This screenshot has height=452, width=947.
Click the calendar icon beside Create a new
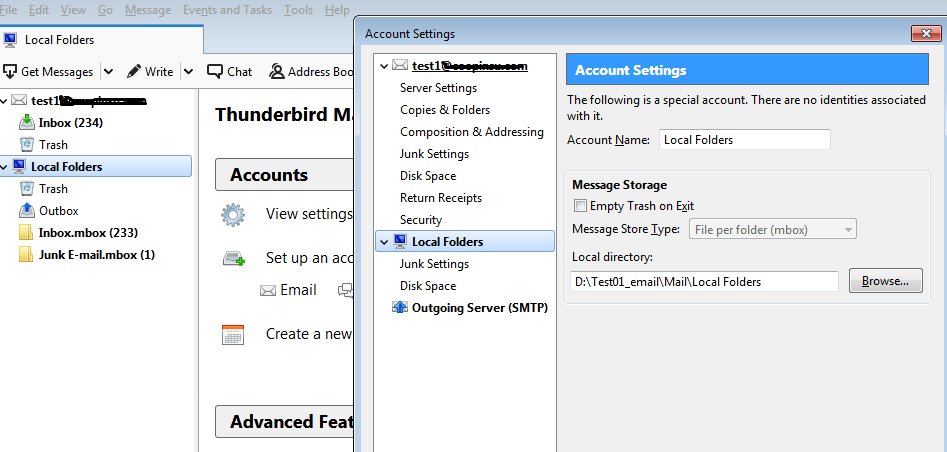[x=233, y=335]
